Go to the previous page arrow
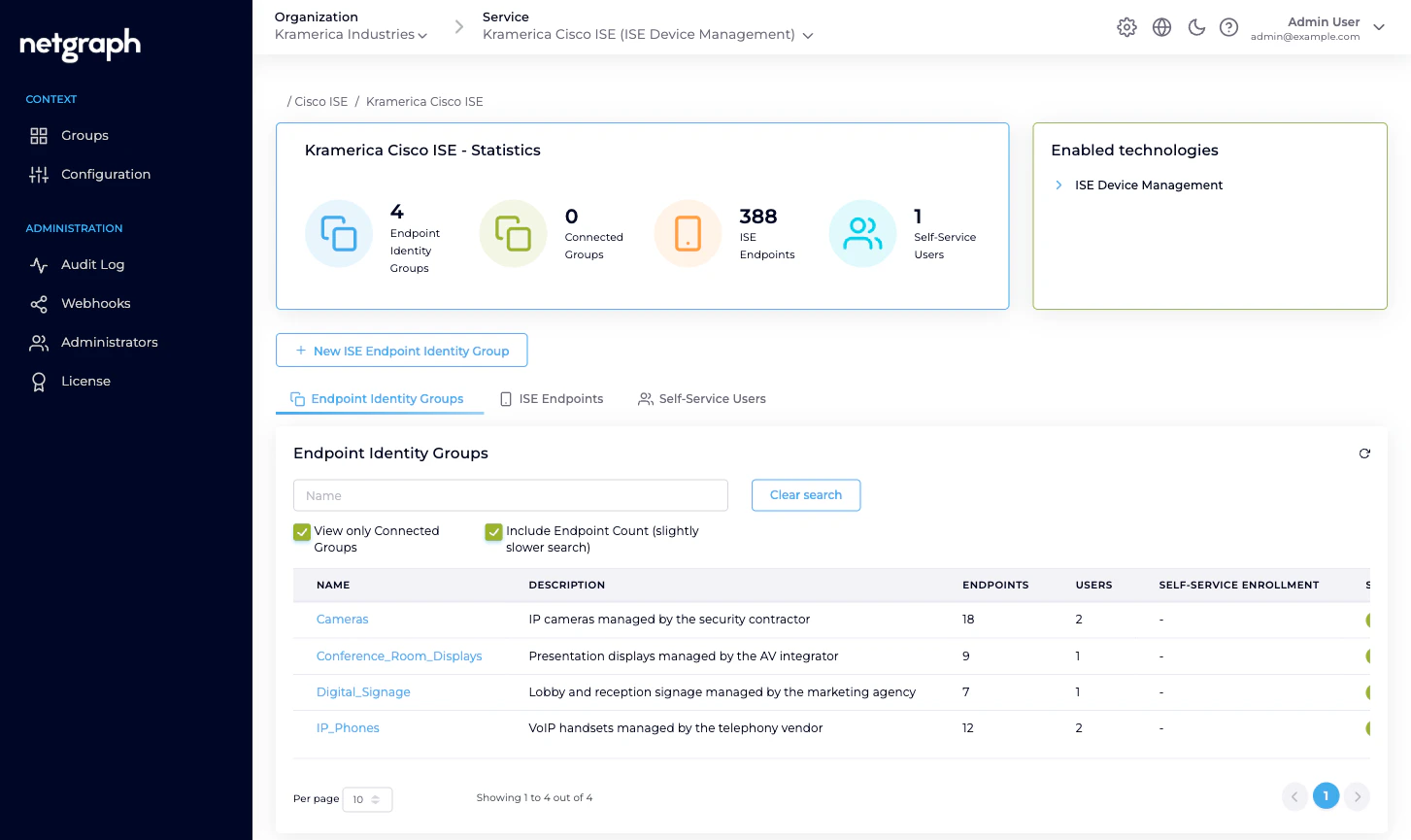Viewport: 1411px width, 840px height. click(1294, 796)
